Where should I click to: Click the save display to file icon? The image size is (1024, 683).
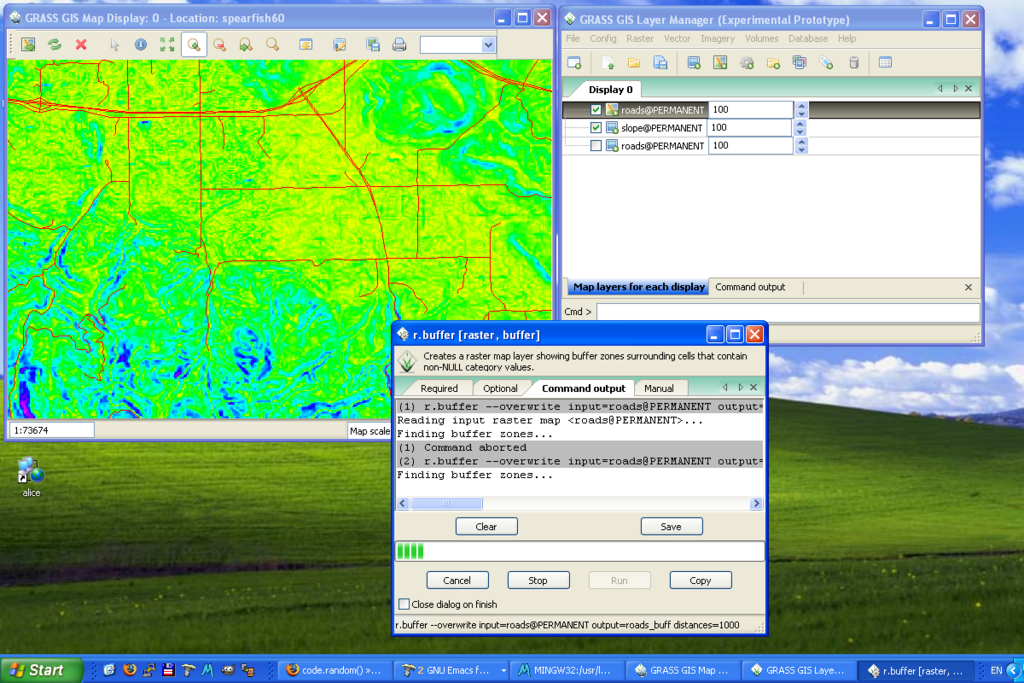[x=373, y=44]
